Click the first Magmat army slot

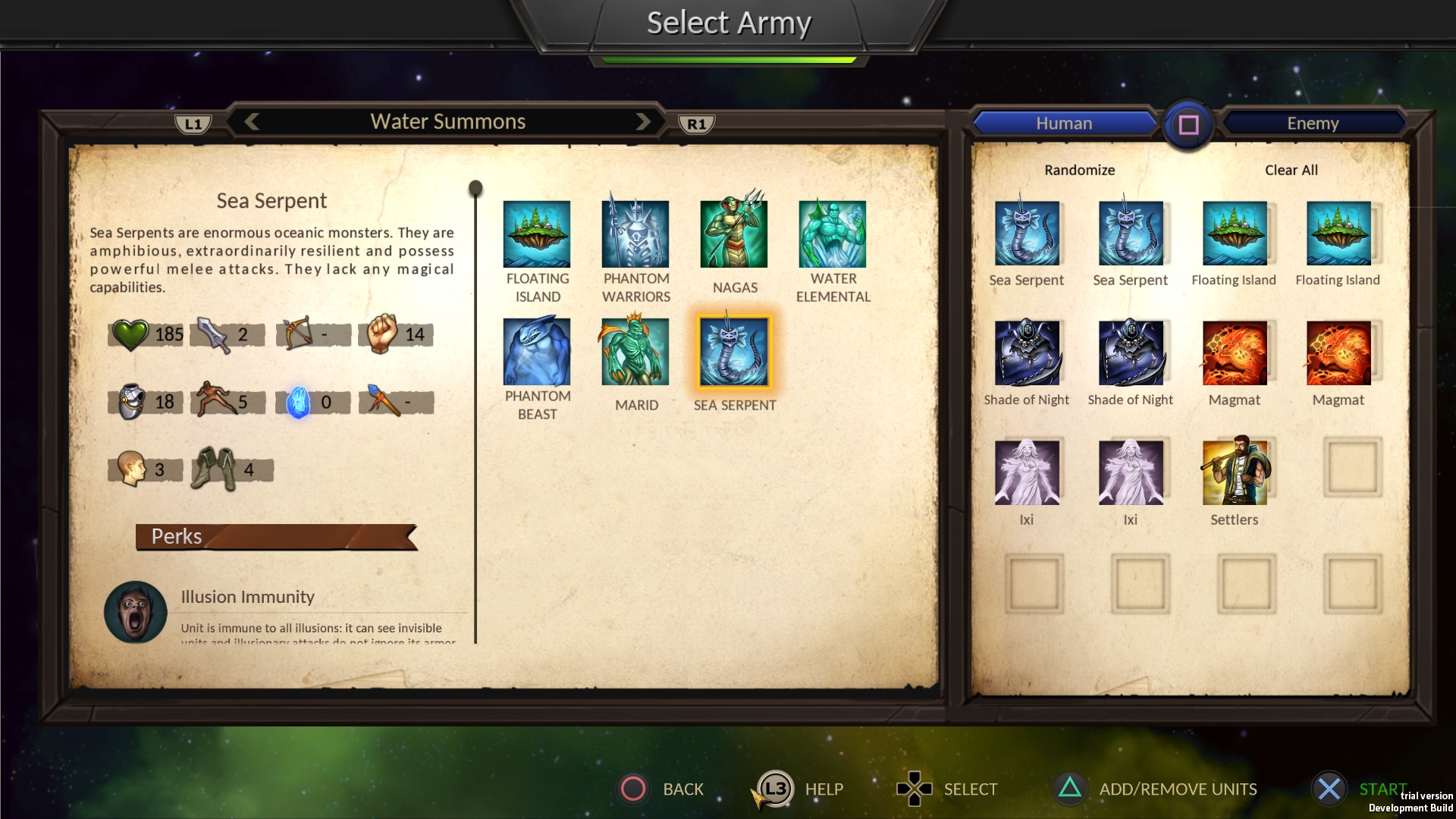click(1235, 353)
